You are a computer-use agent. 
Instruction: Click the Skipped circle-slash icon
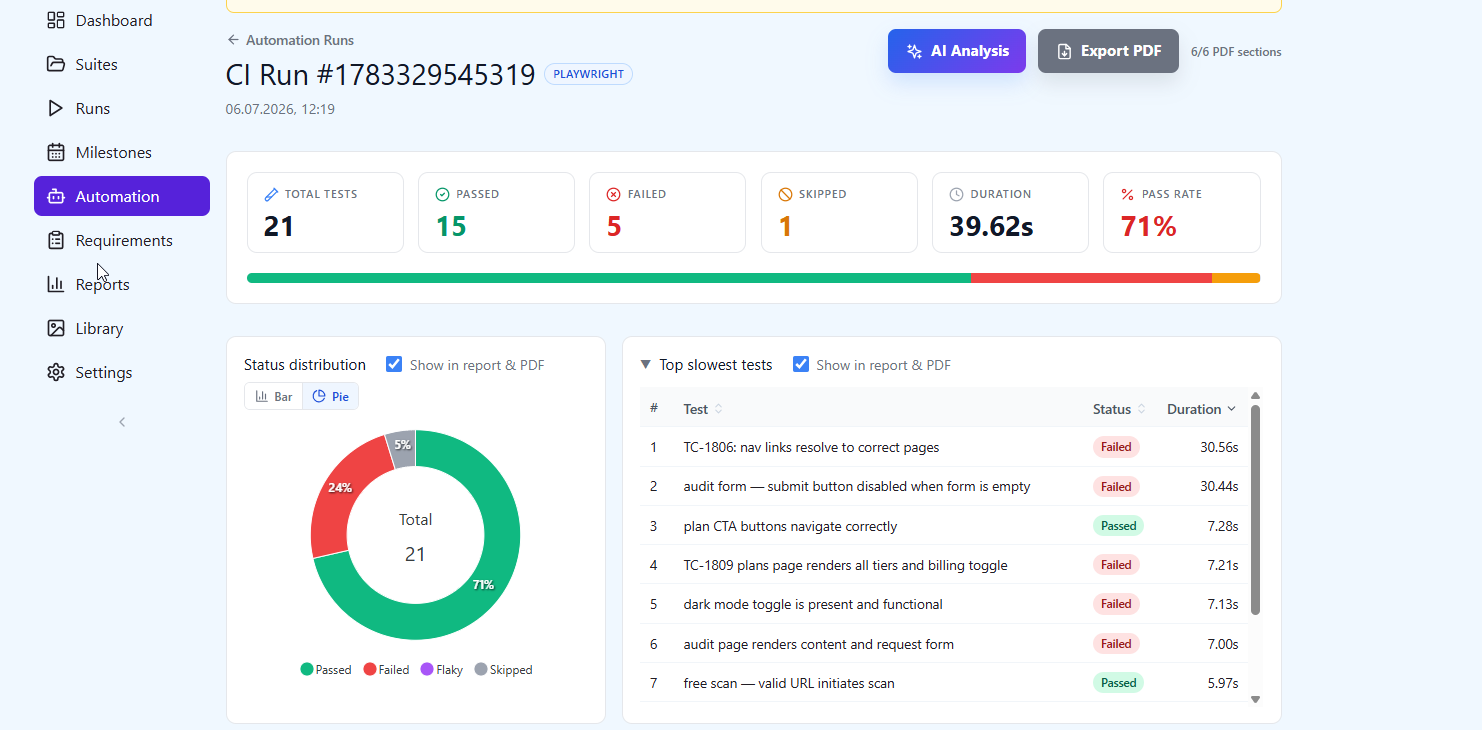pyautogui.click(x=786, y=194)
